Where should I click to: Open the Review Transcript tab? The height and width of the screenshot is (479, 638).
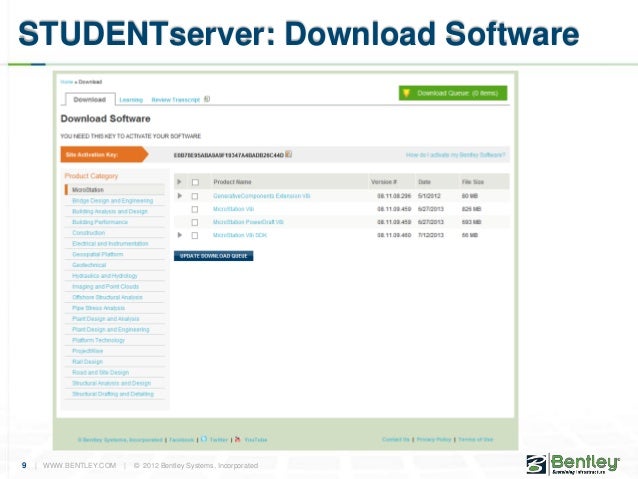tap(176, 100)
